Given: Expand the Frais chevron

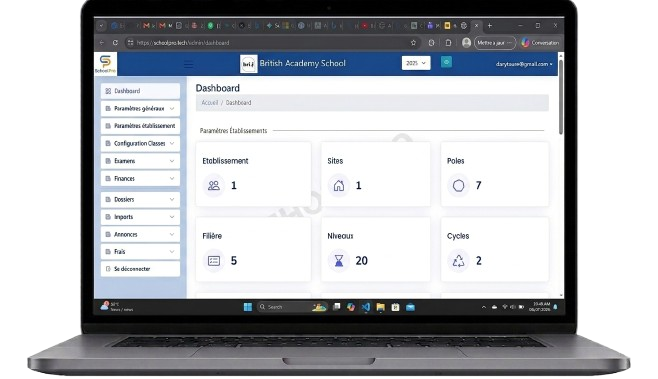Looking at the screenshot, I should [x=172, y=252].
